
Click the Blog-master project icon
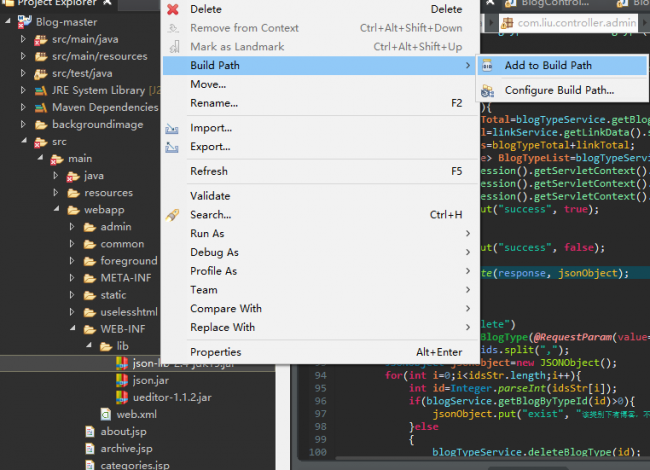pos(24,22)
